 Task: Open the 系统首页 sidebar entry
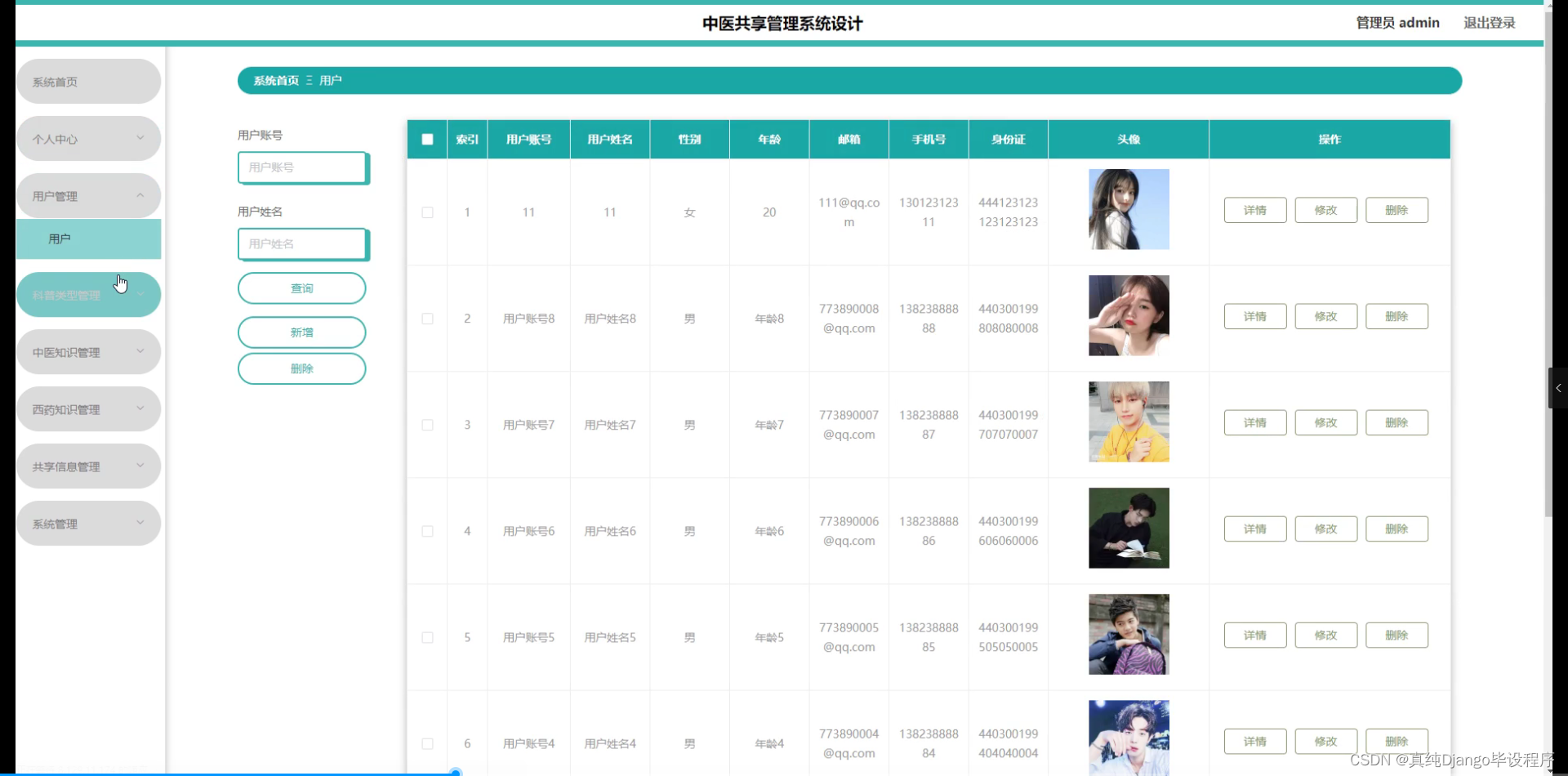pos(87,82)
